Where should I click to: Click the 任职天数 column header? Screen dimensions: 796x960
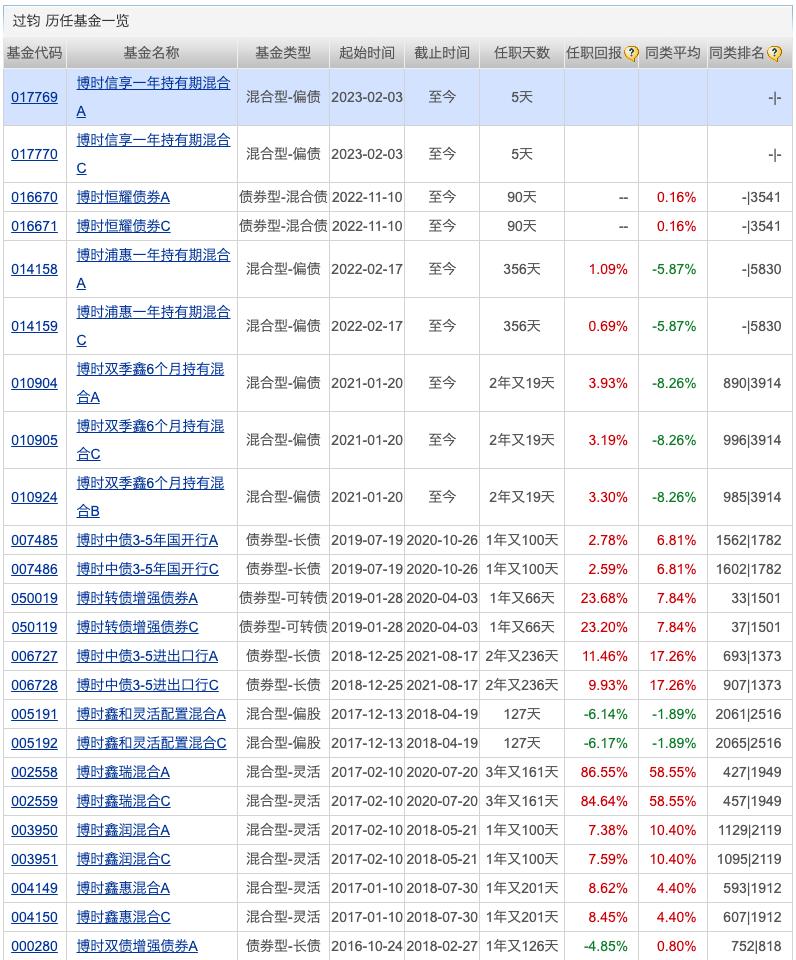click(x=522, y=53)
